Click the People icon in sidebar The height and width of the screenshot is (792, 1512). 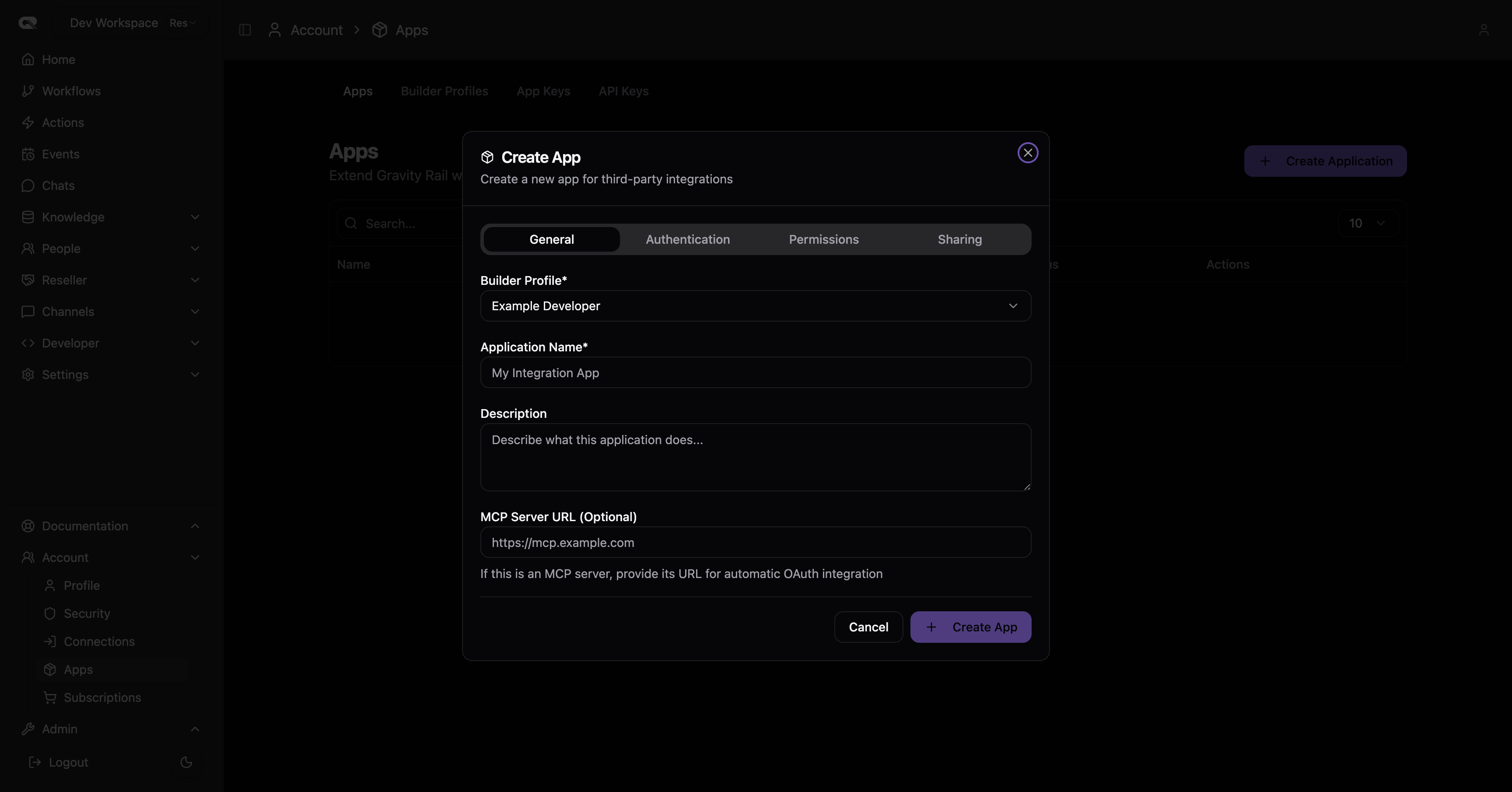click(28, 249)
